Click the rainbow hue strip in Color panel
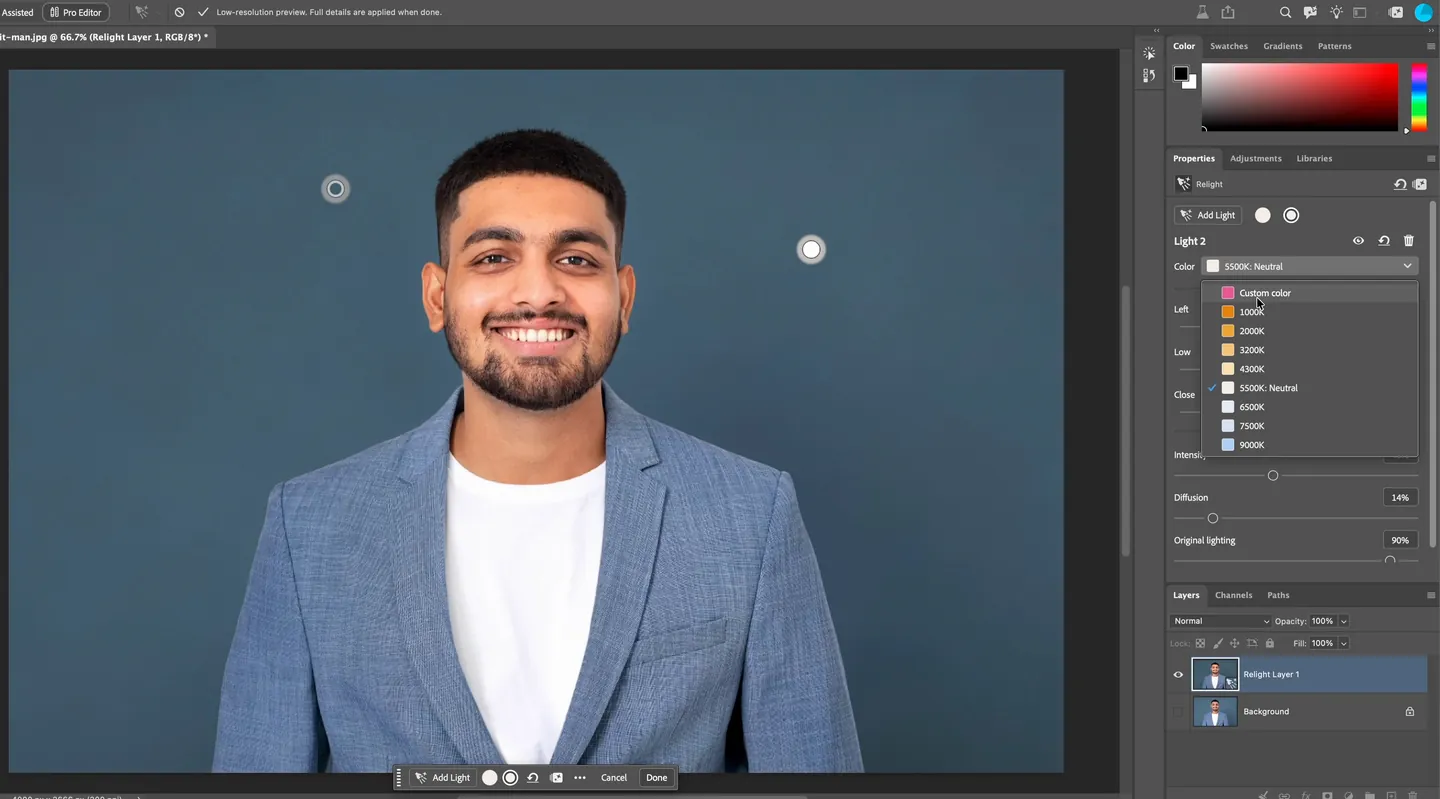 [1419, 97]
